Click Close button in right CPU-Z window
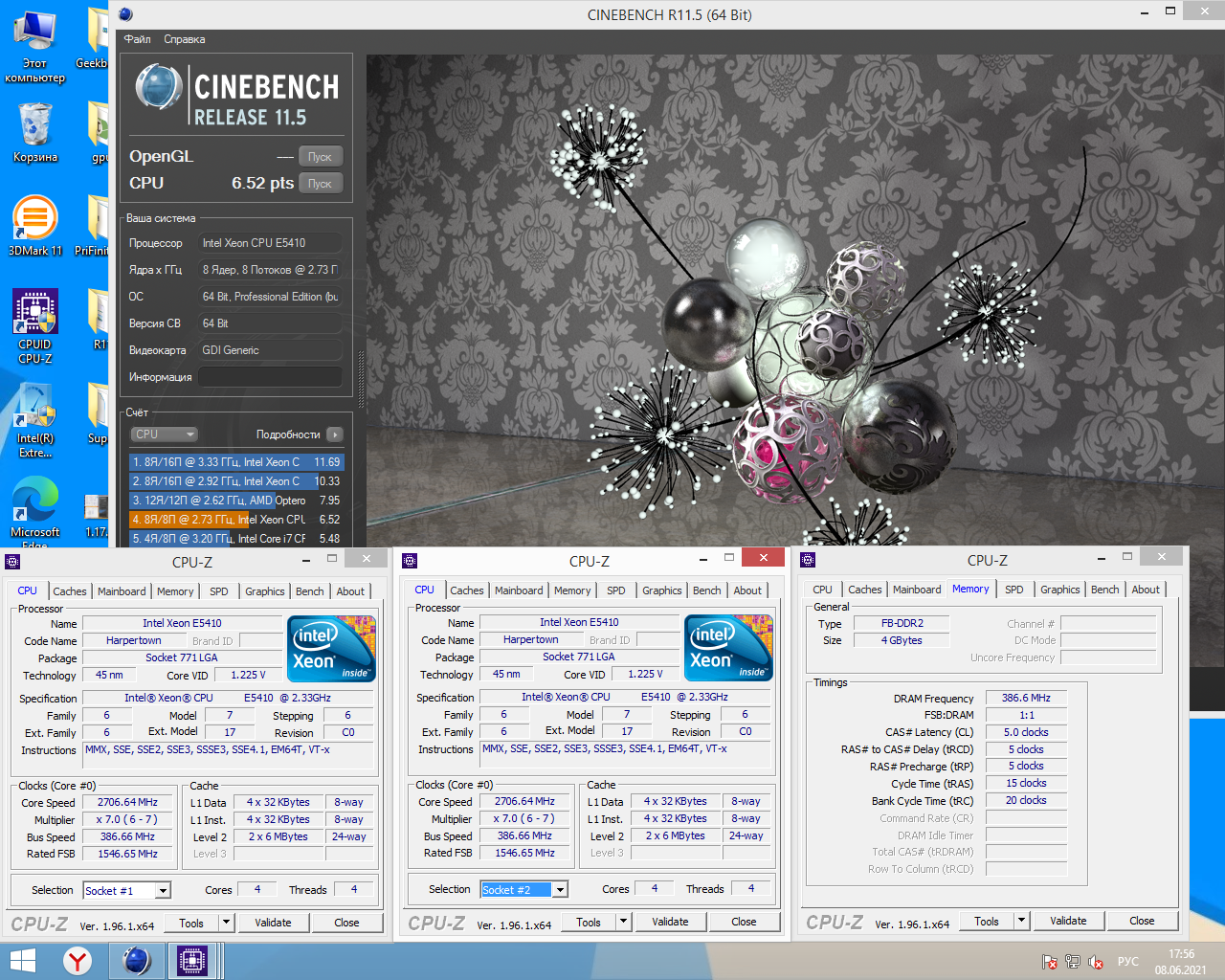This screenshot has width=1225, height=980. [1142, 921]
